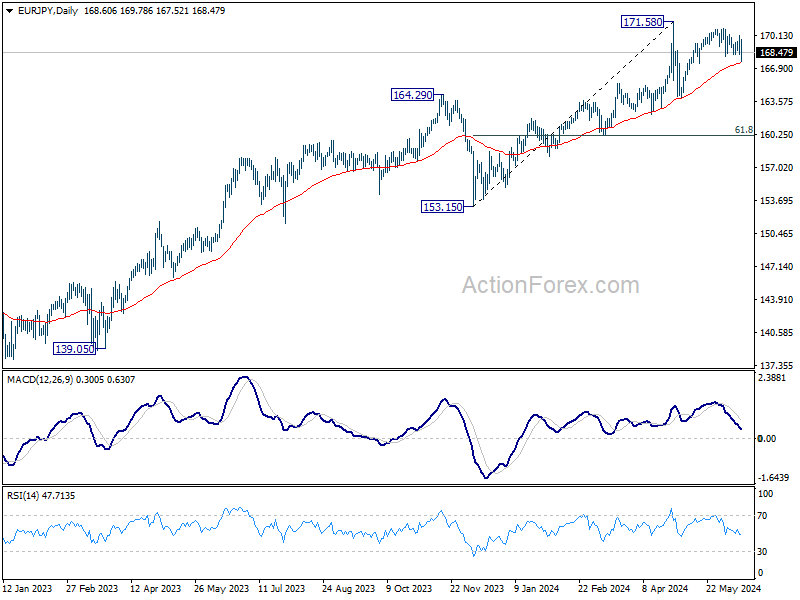Click the 12 Jan 2023 date label
This screenshot has height=600, width=800.
[x=27, y=589]
